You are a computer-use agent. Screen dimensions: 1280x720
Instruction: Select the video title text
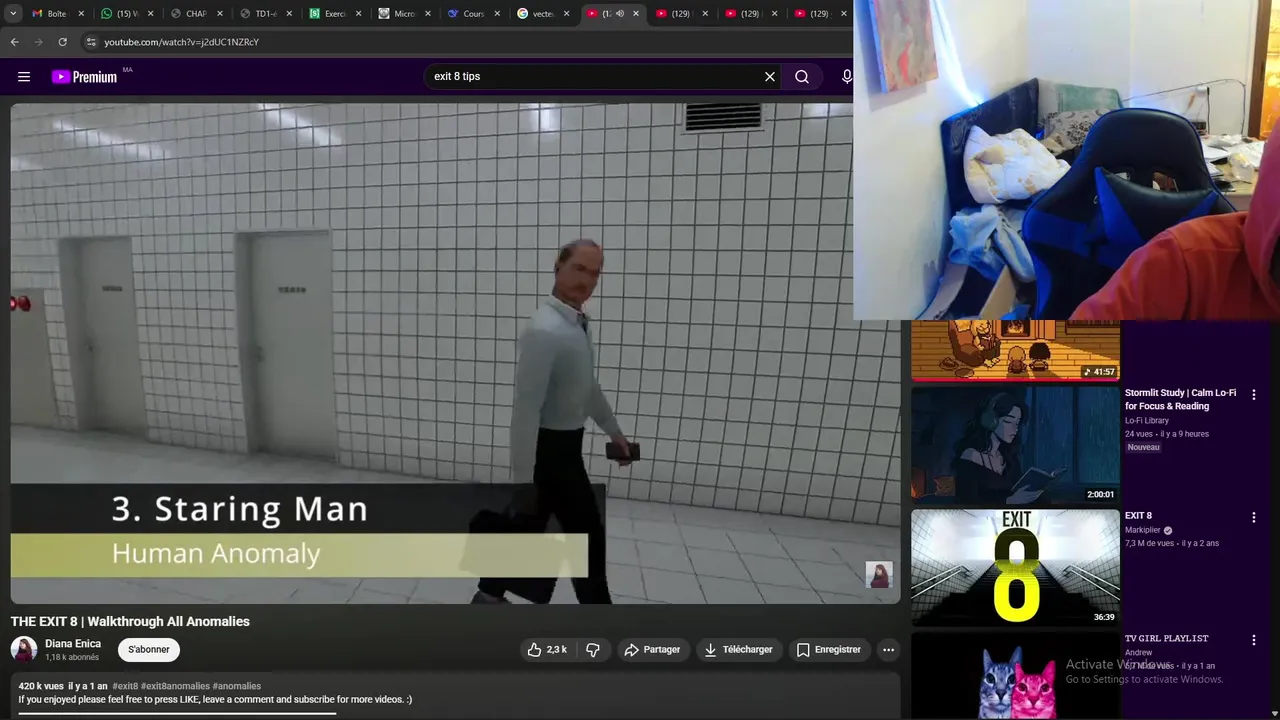tap(130, 622)
